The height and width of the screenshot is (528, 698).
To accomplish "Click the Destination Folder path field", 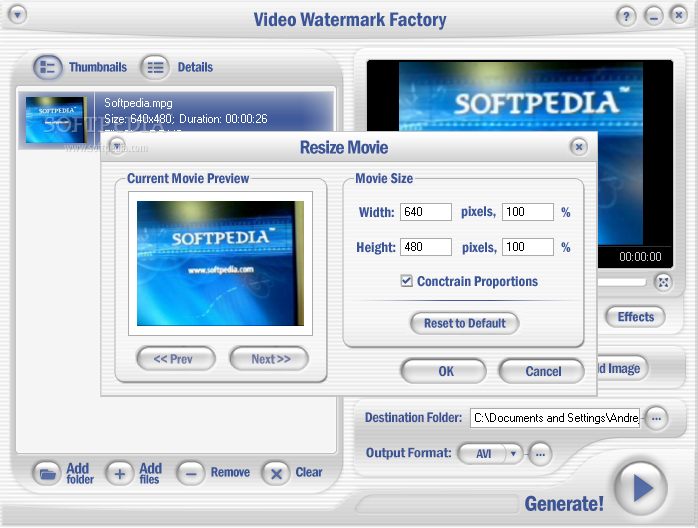I will click(x=555, y=418).
